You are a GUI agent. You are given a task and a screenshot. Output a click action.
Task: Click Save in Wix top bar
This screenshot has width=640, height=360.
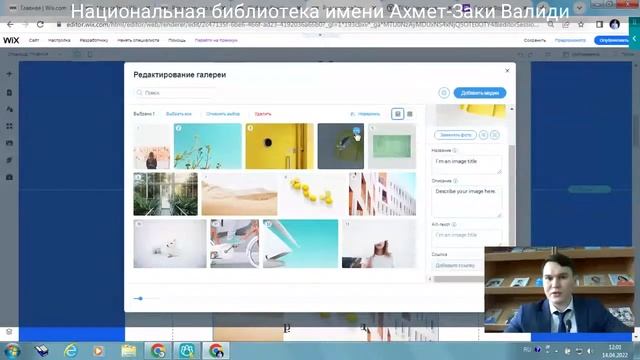534,40
